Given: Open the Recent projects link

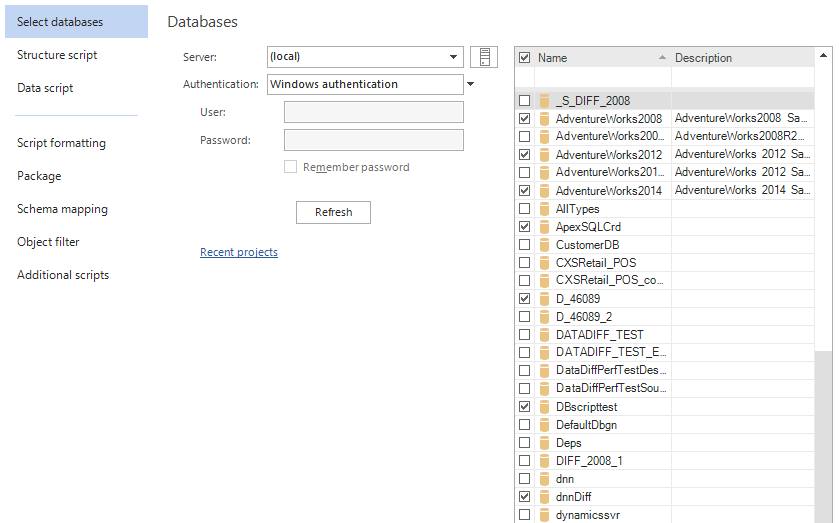Looking at the screenshot, I should [x=239, y=252].
